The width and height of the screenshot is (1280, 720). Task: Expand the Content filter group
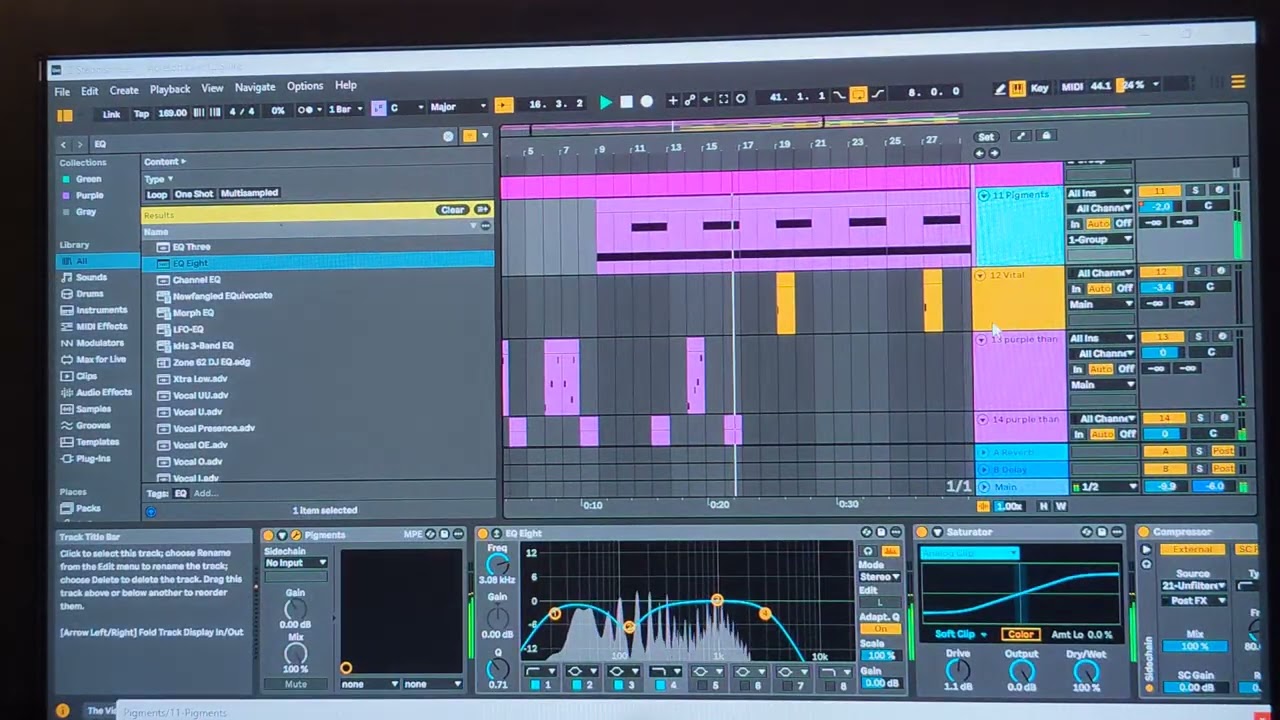coord(165,161)
